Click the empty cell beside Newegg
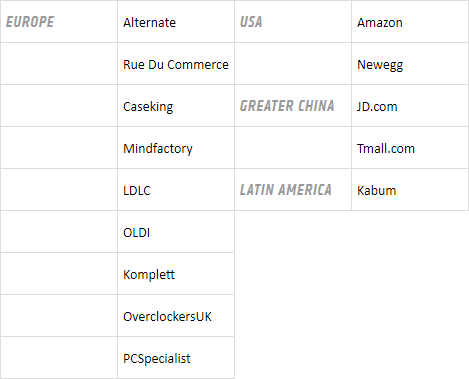The height and width of the screenshot is (379, 469). coord(293,64)
